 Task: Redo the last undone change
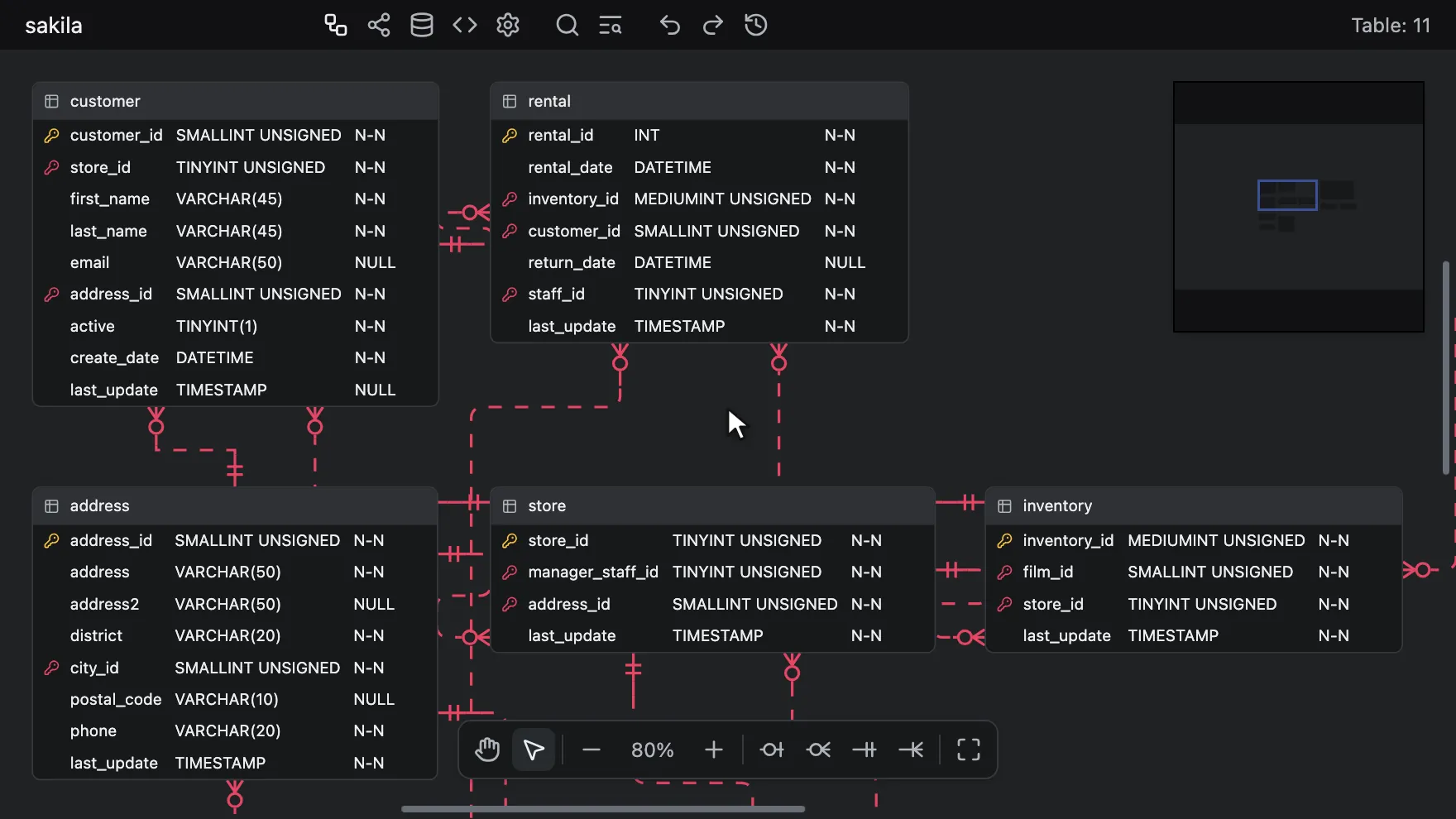coord(713,25)
